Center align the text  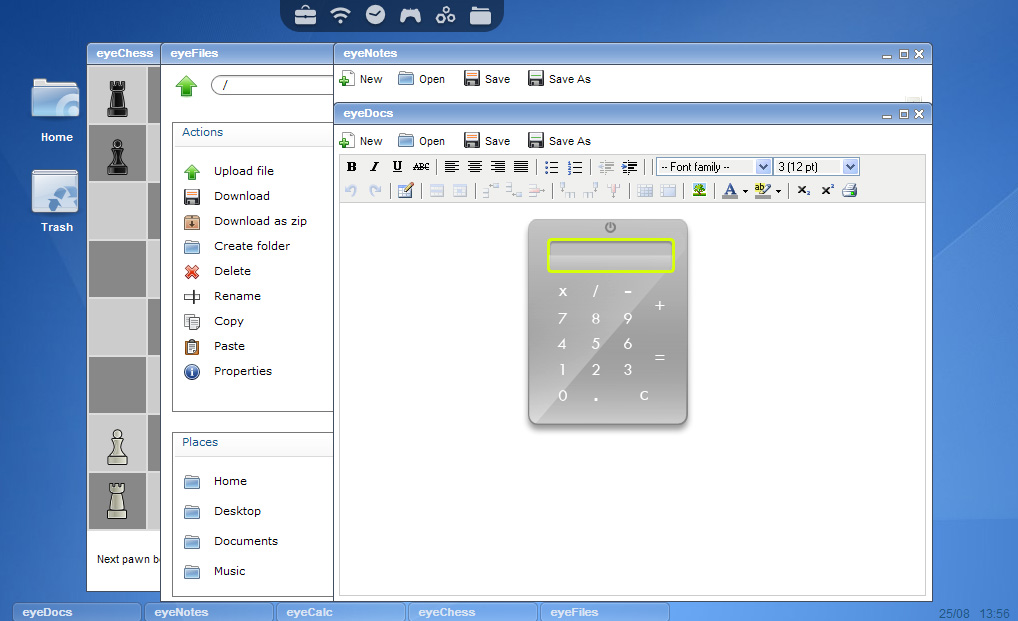(475, 167)
